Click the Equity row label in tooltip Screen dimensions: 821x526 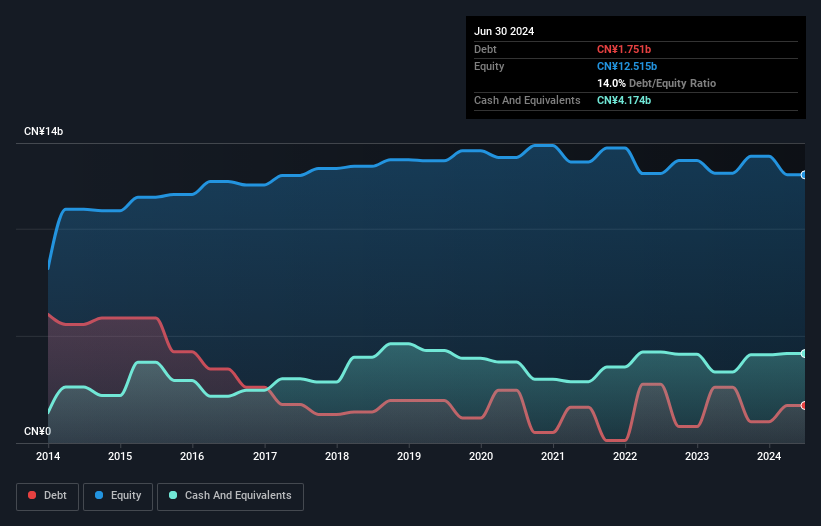(x=489, y=66)
